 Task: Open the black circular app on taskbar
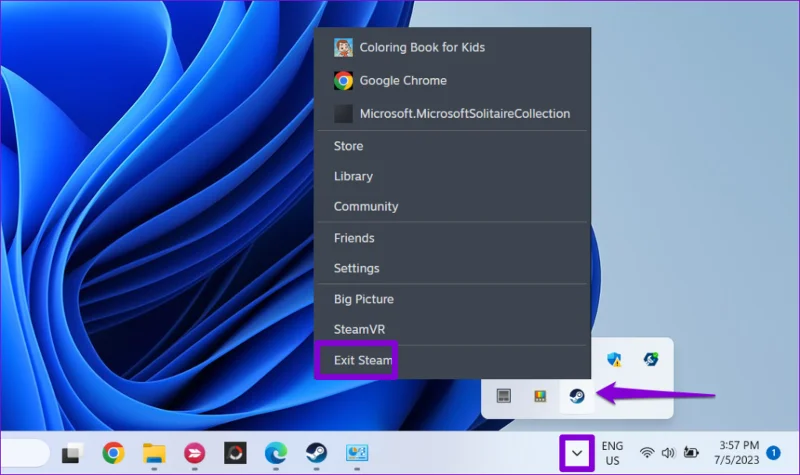(235, 453)
